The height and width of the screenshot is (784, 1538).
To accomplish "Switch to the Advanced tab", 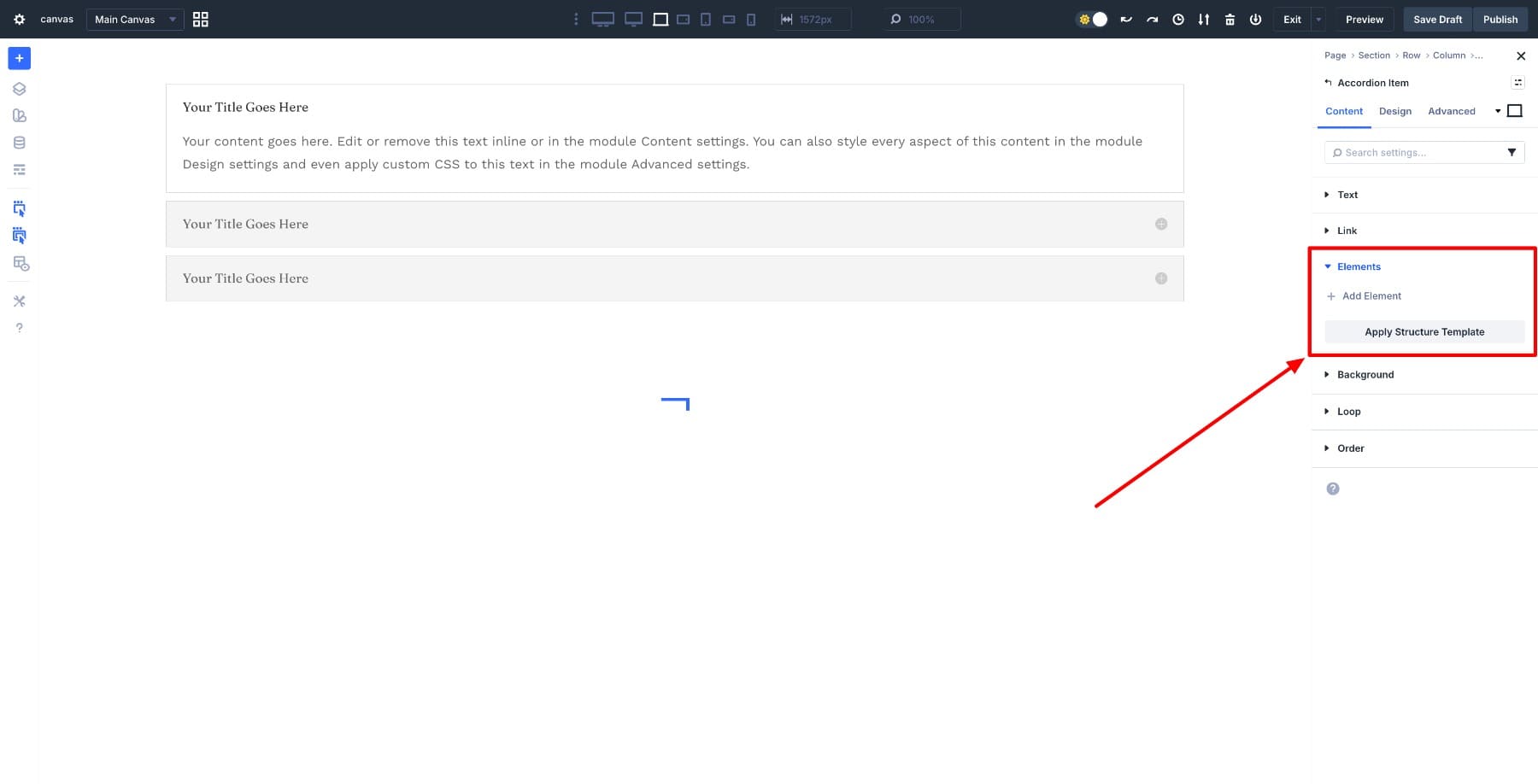I will (x=1451, y=111).
